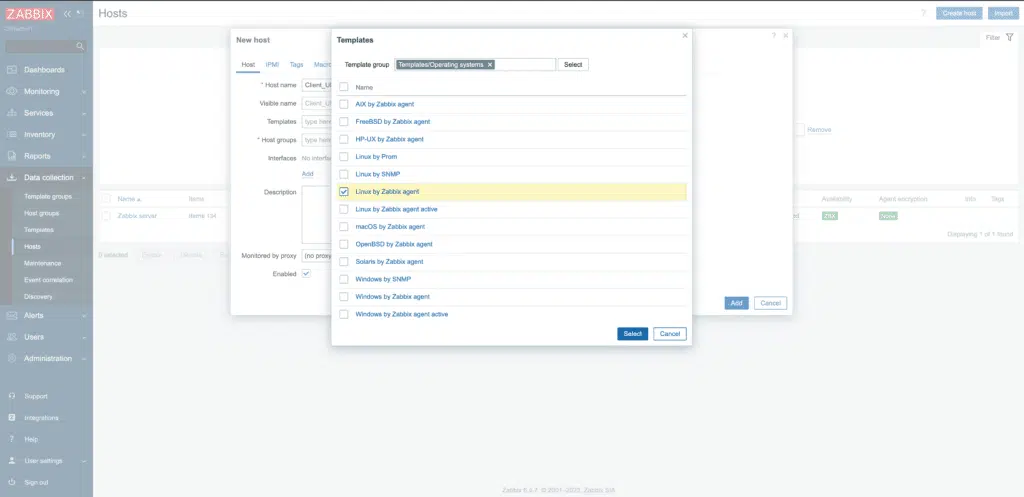Click the Template group input field
Viewport: 1024px width, 497px height.
[475, 65]
